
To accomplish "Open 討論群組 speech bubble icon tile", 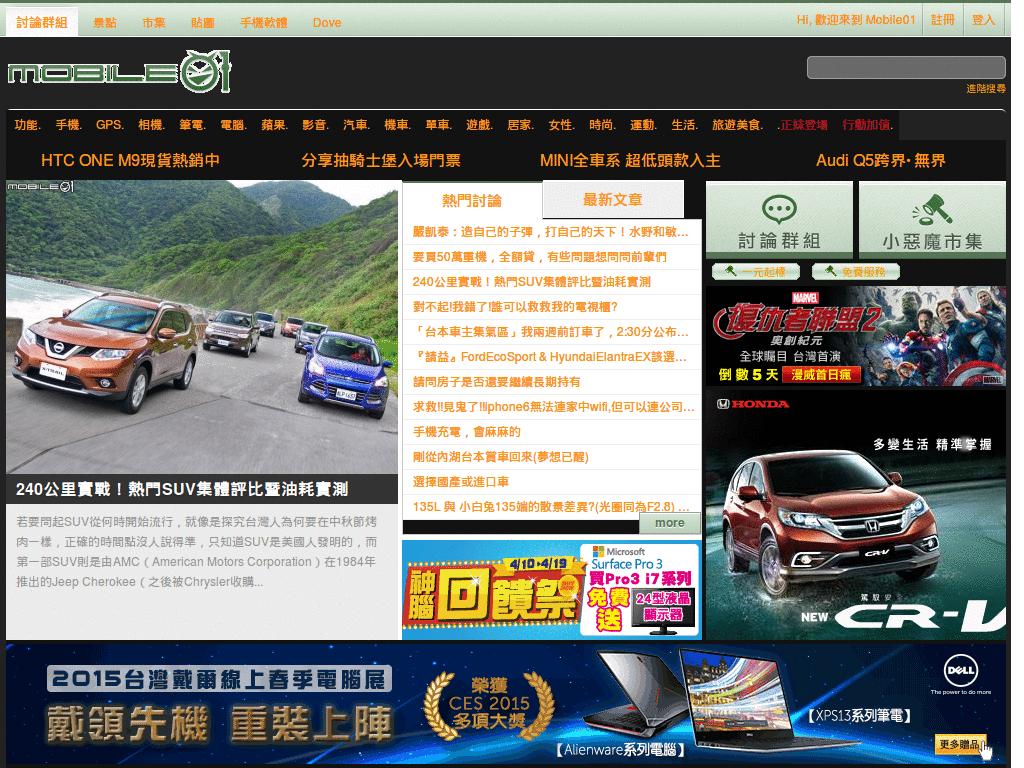I will coord(779,220).
